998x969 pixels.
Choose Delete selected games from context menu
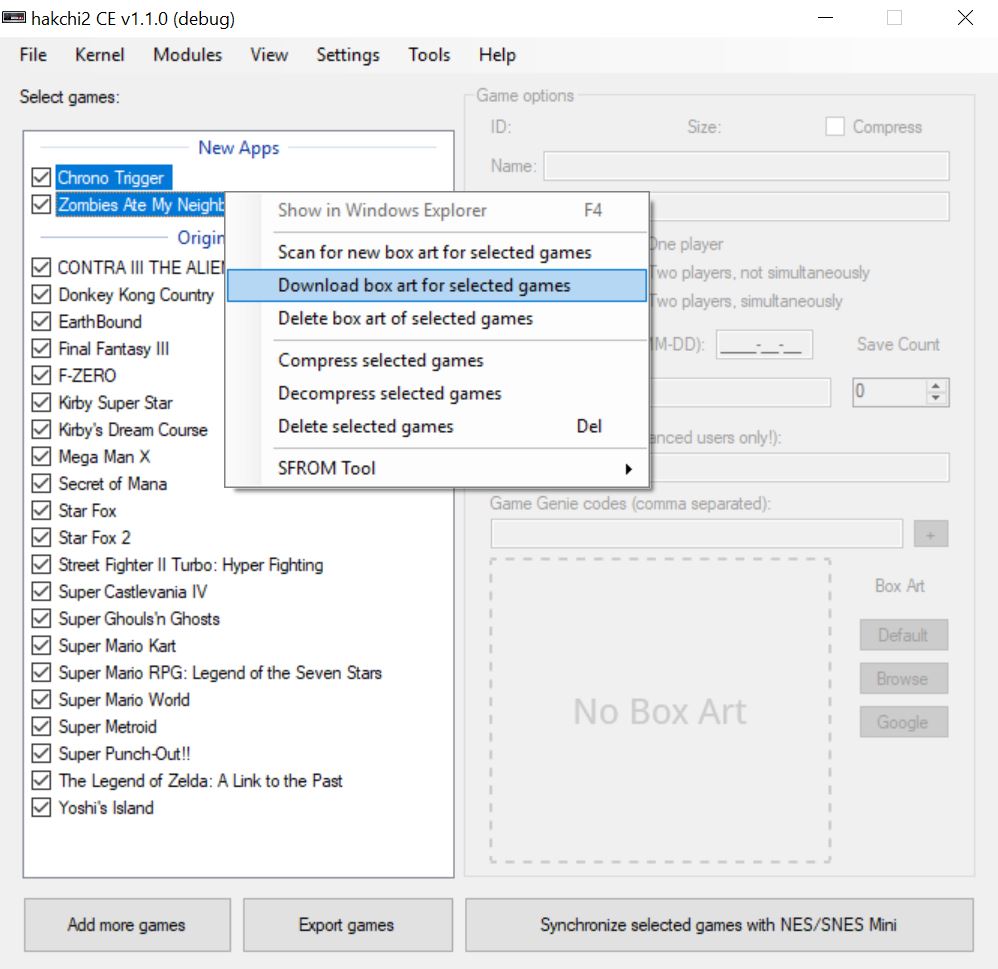(437, 427)
